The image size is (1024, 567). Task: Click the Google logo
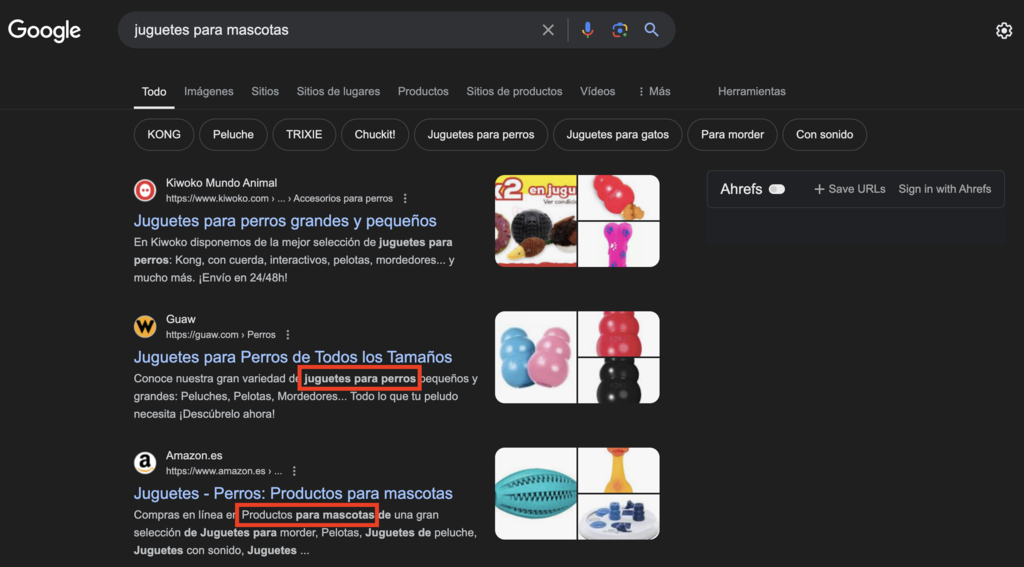tap(44, 31)
